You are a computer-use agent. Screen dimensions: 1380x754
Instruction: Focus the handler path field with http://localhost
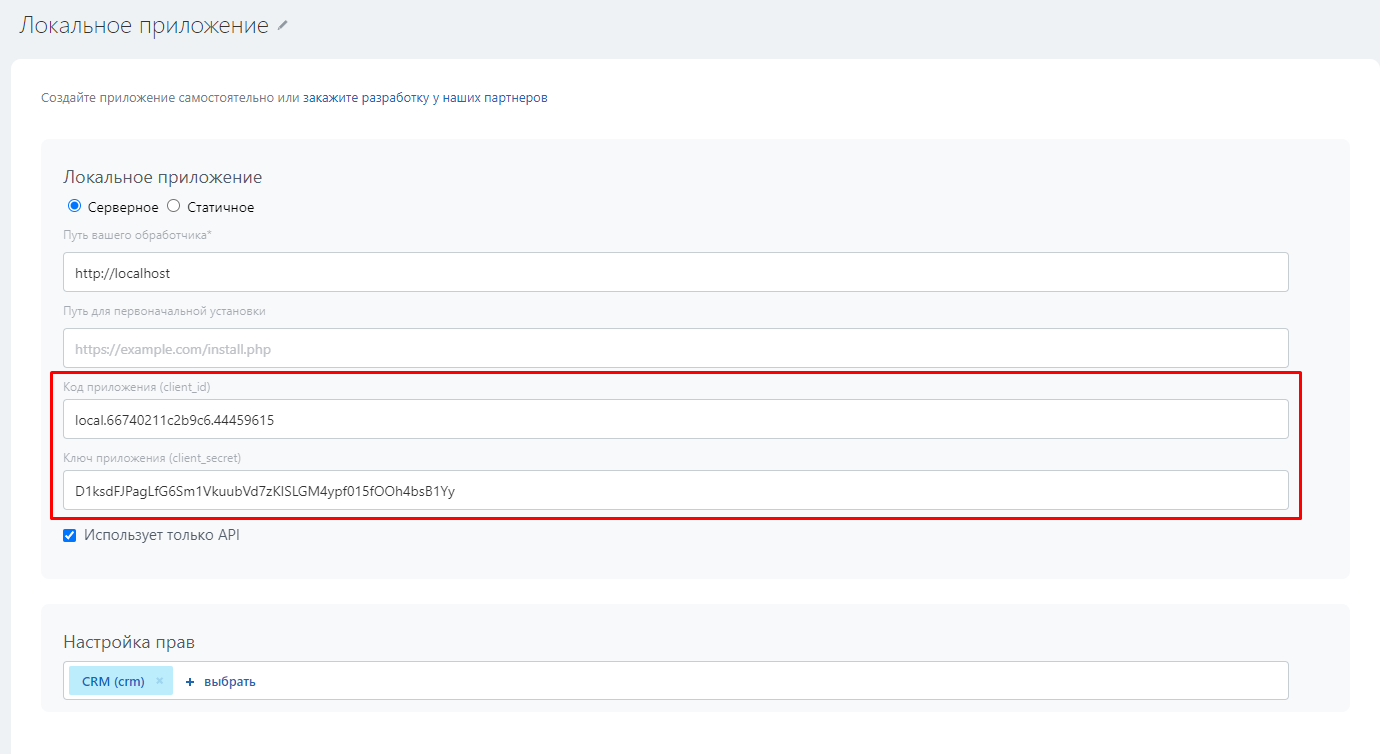click(x=675, y=272)
